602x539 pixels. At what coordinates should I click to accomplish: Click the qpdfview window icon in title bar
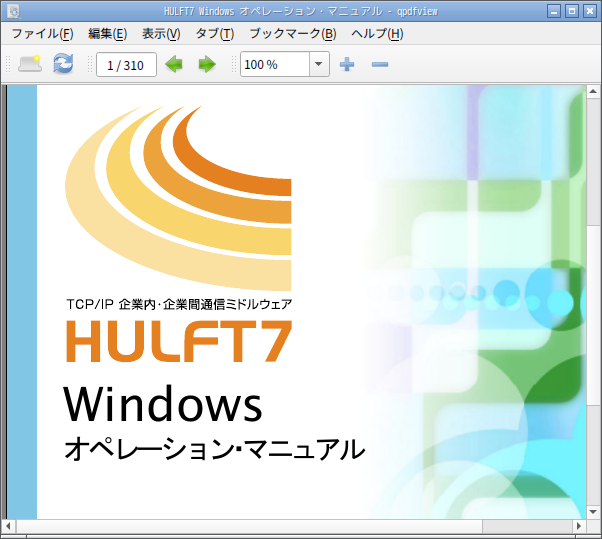point(13,11)
